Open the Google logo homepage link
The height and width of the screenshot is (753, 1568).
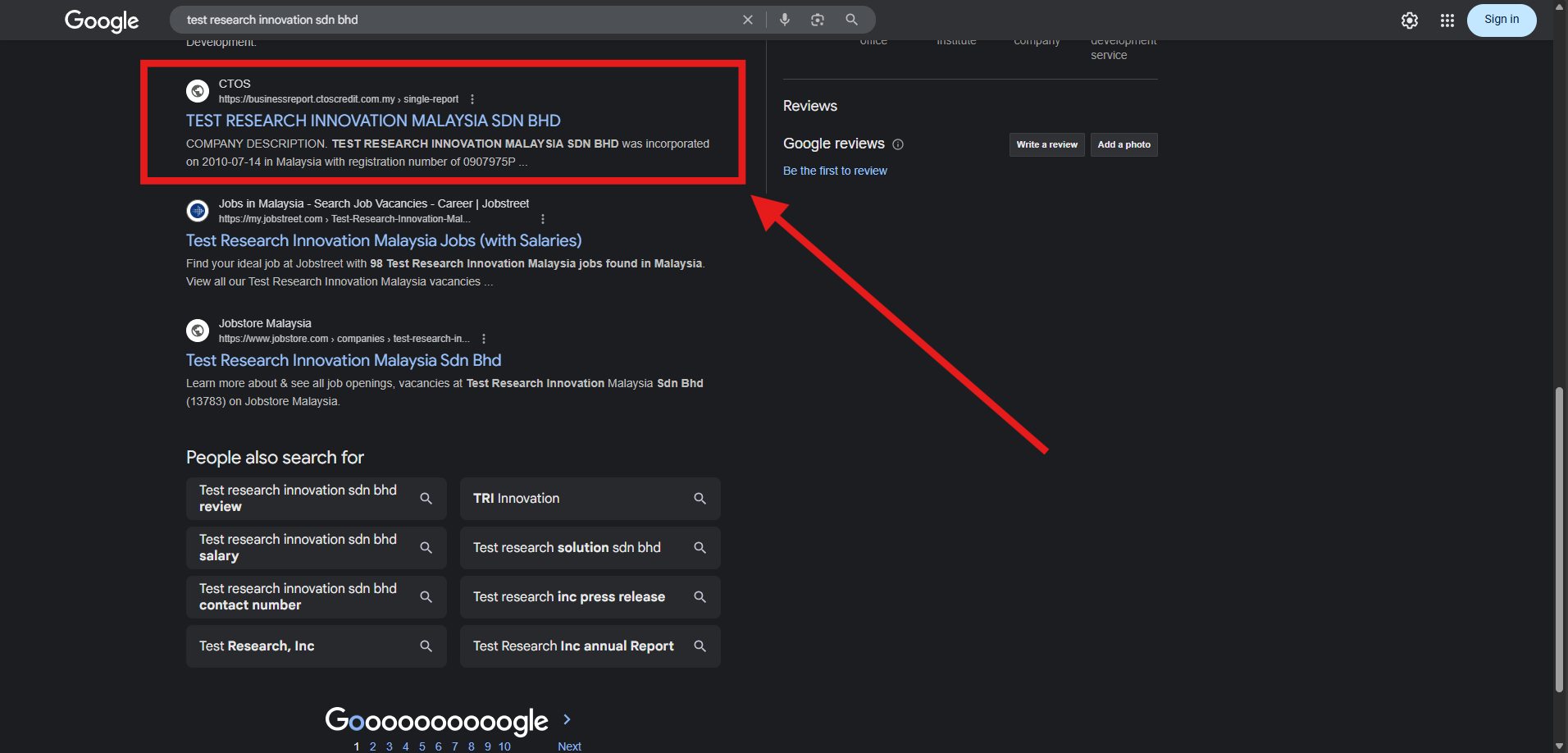(x=102, y=21)
